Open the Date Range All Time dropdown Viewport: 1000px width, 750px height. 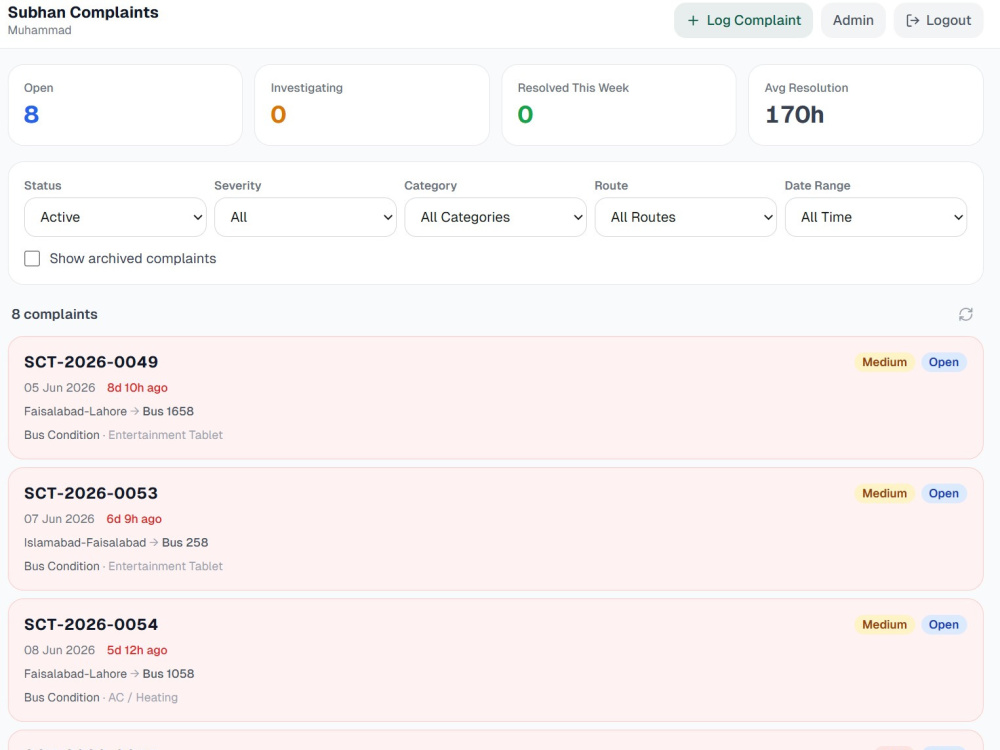pos(876,217)
